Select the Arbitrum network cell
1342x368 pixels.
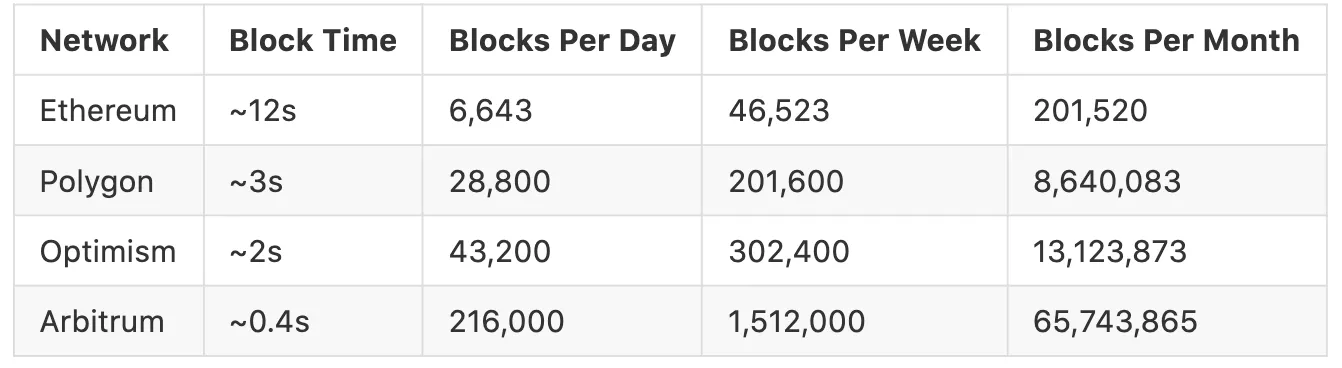102,322
